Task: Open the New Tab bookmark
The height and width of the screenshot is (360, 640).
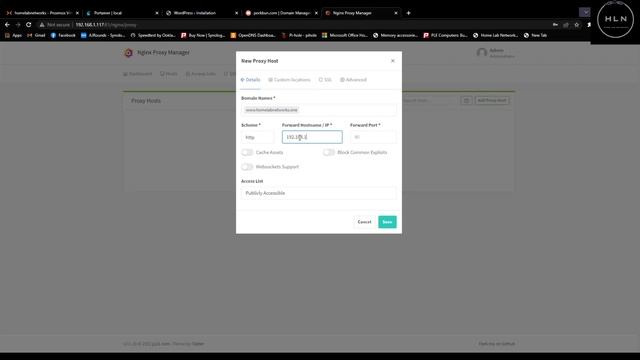Action: pos(536,36)
